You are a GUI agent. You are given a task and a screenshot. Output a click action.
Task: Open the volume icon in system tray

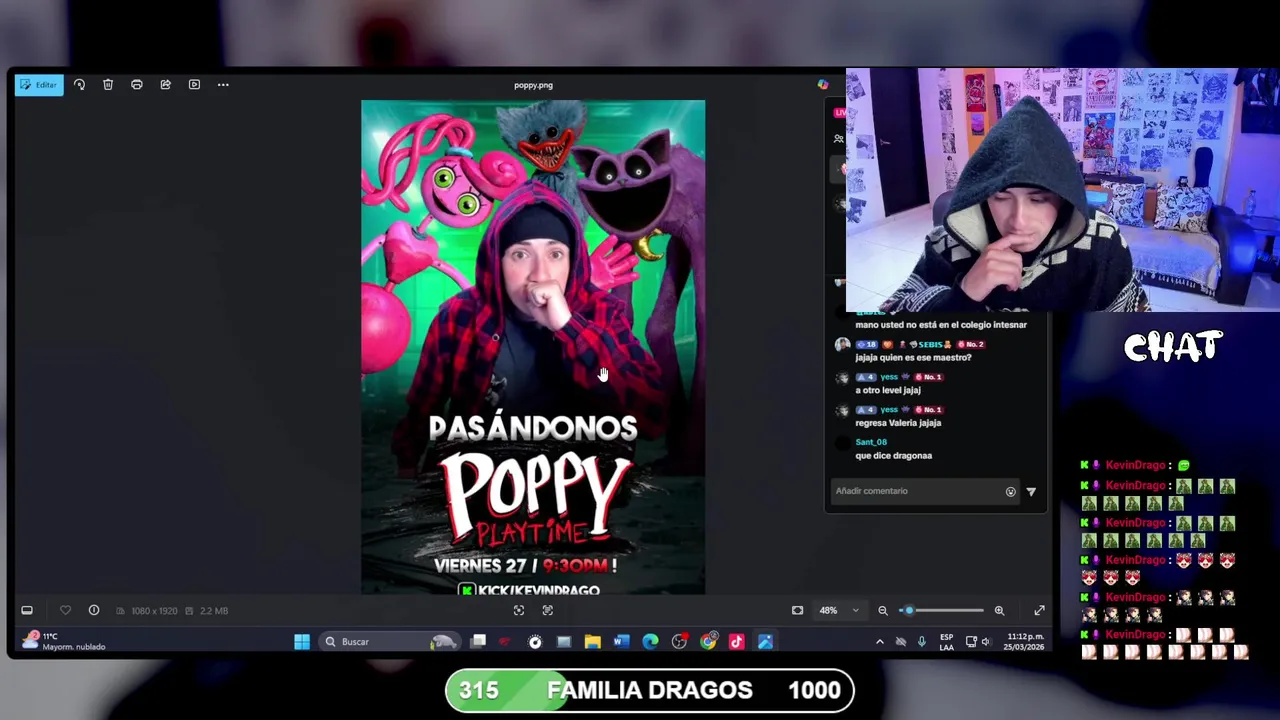(x=986, y=642)
